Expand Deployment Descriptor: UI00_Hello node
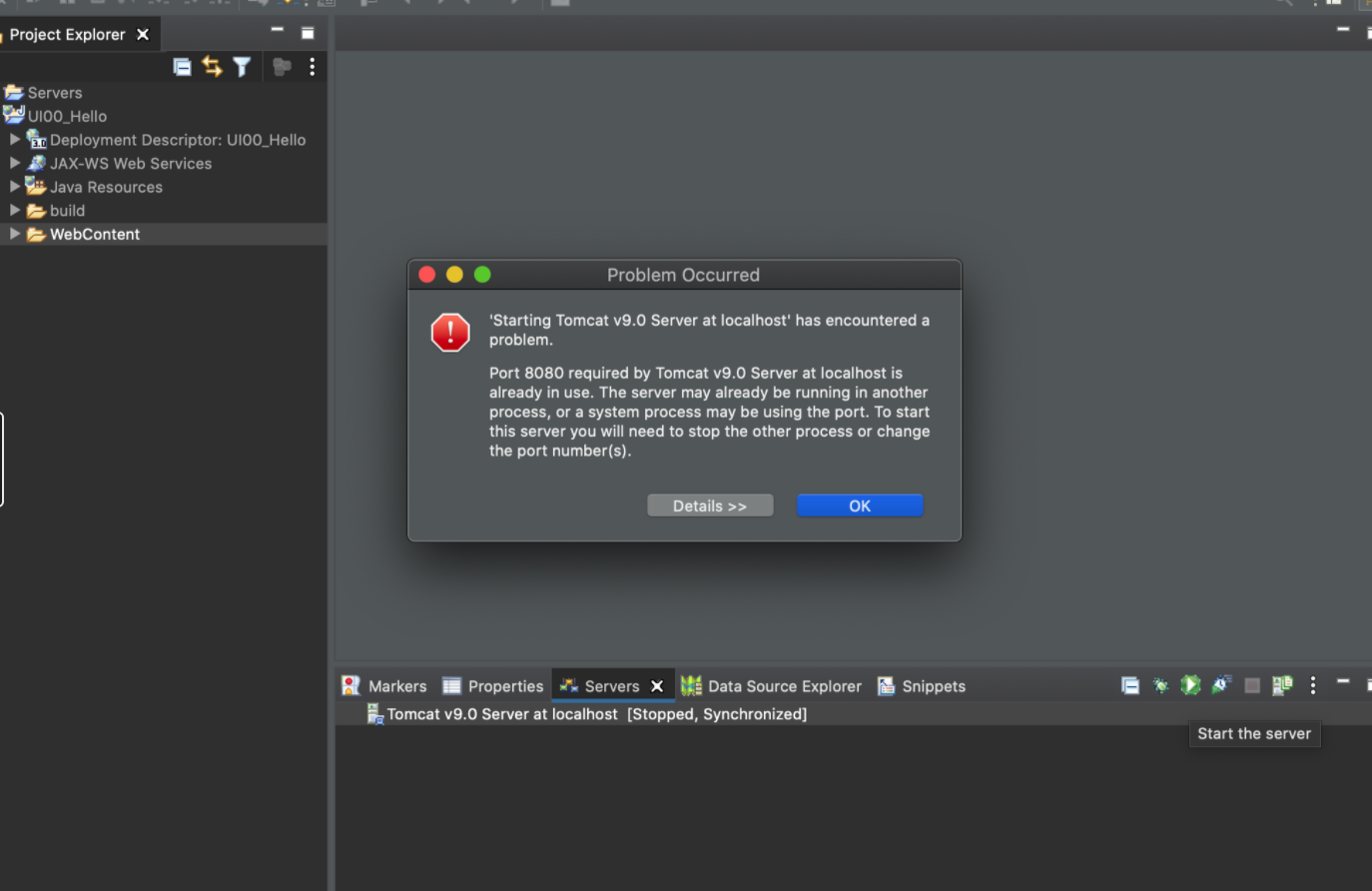The width and height of the screenshot is (1372, 891). click(15, 139)
